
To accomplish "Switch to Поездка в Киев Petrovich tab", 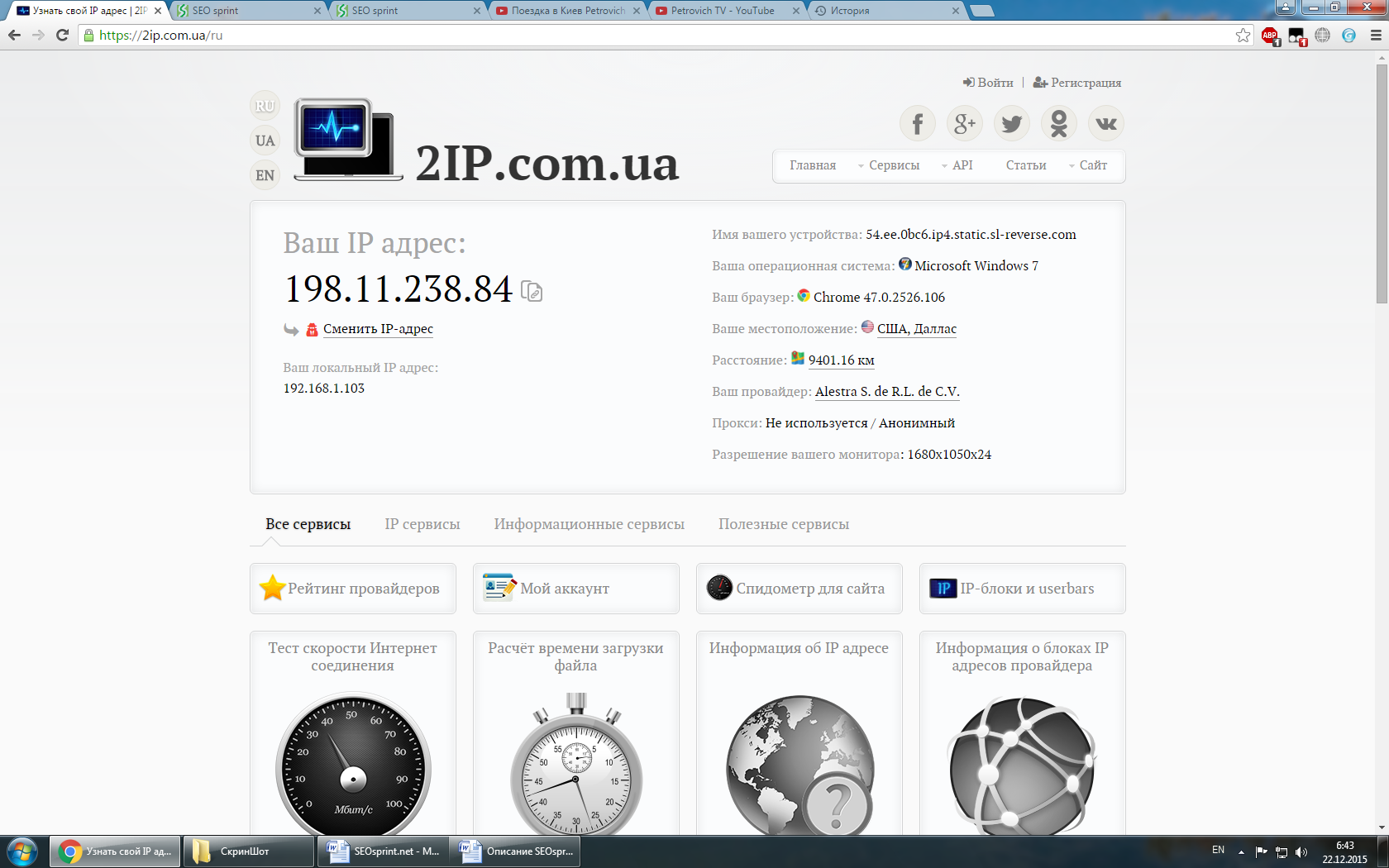I will click(568, 11).
